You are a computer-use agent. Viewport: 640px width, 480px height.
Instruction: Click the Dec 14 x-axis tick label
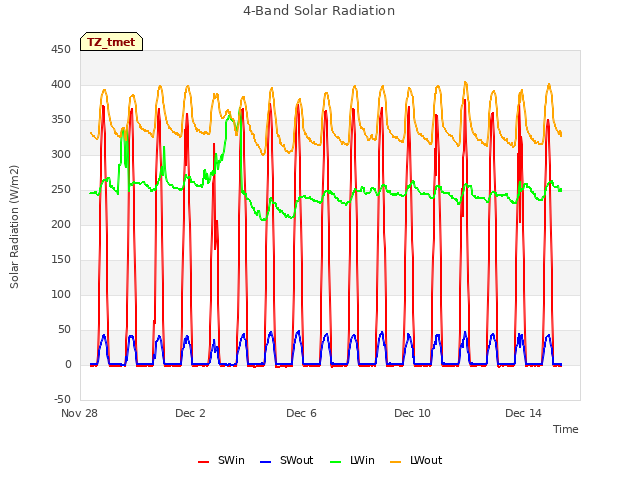point(523,413)
